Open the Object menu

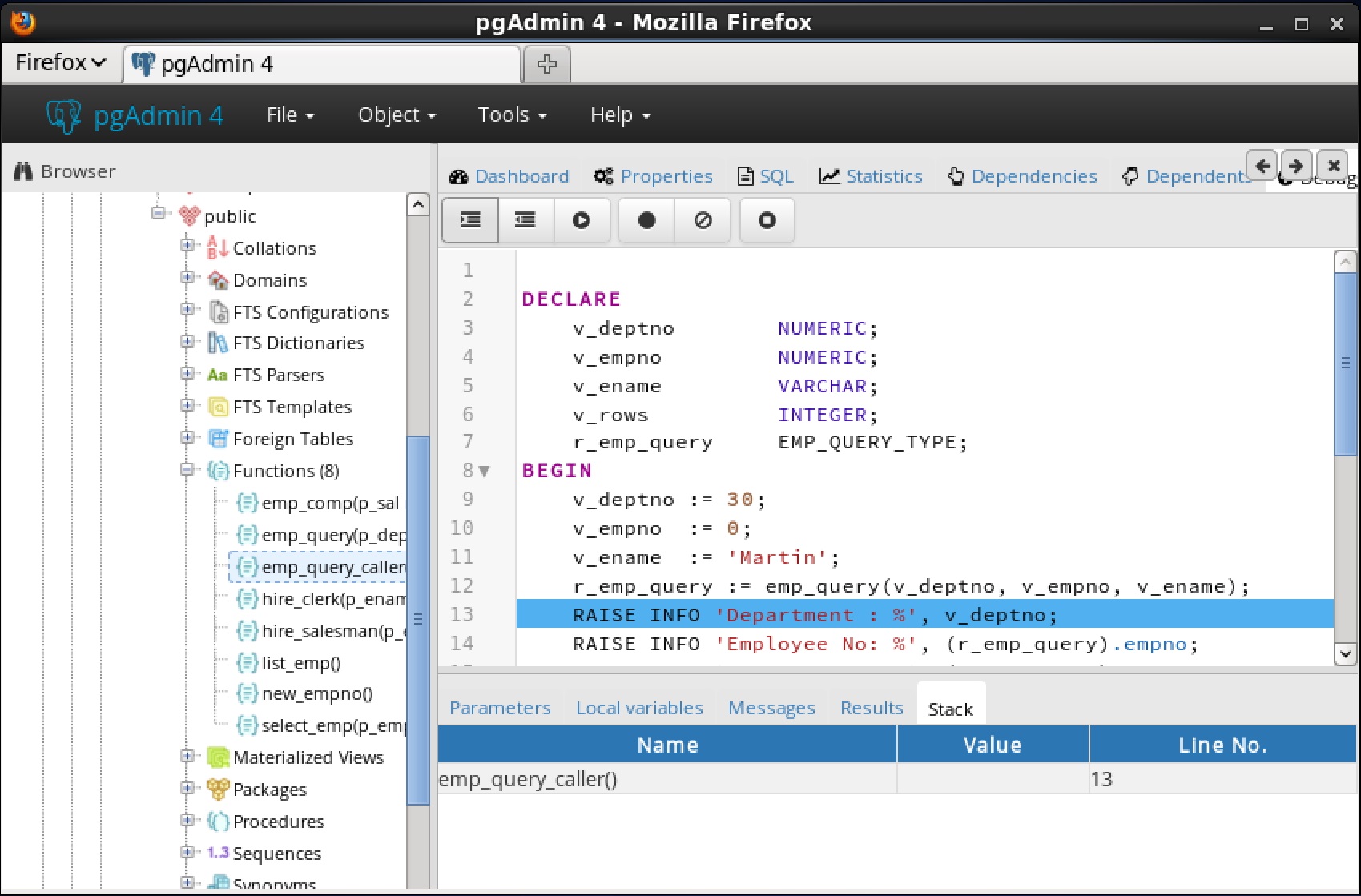tap(397, 115)
